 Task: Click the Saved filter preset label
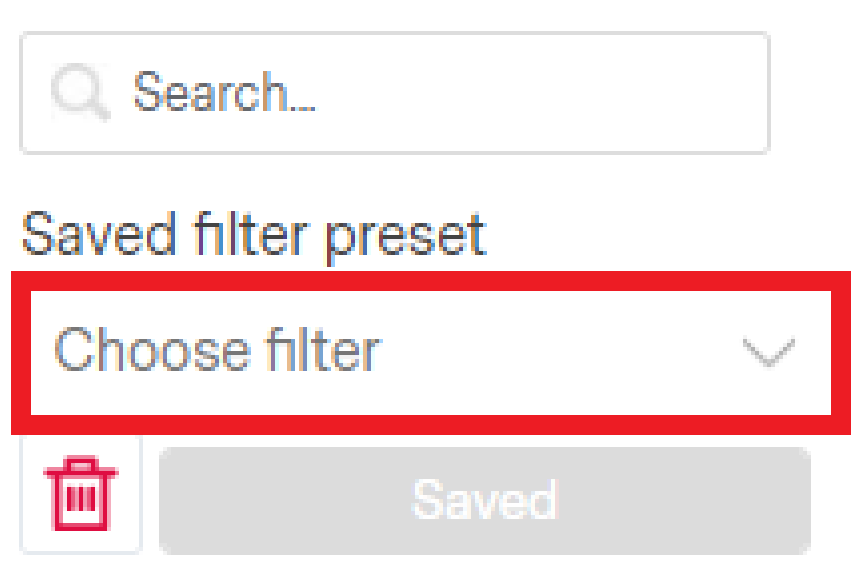pyautogui.click(x=253, y=235)
